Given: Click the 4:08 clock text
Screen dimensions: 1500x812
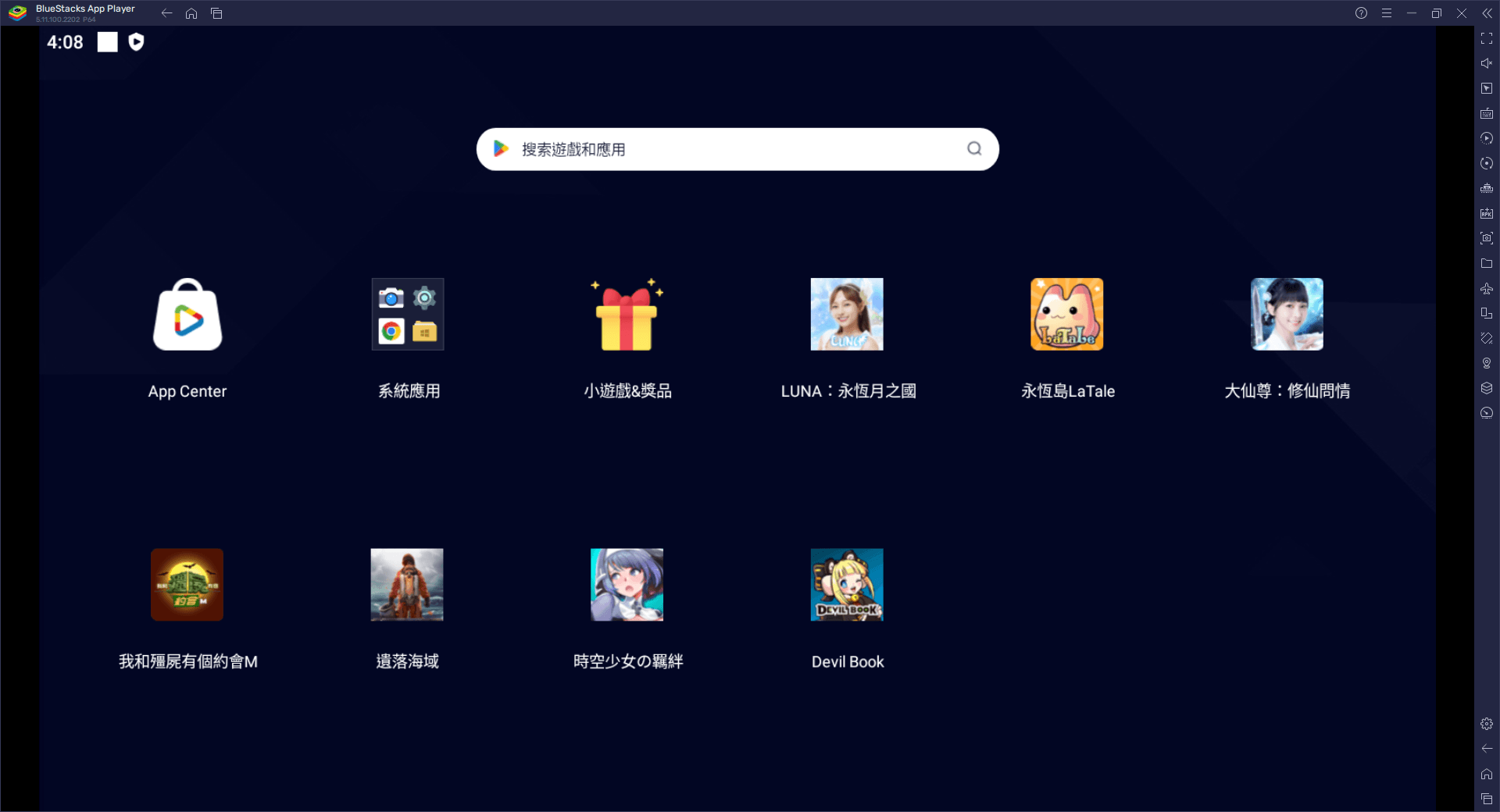Looking at the screenshot, I should (x=65, y=42).
